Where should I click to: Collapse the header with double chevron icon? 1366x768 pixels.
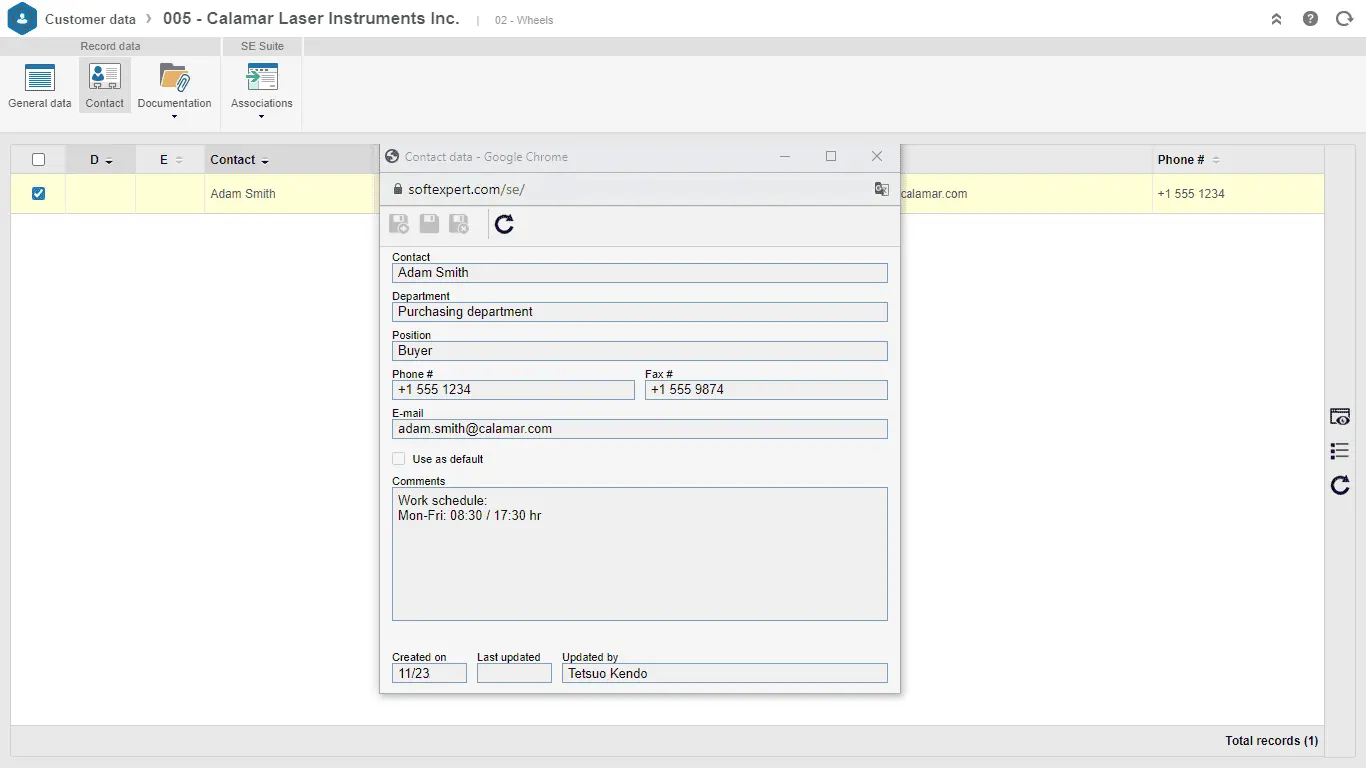[x=1276, y=19]
